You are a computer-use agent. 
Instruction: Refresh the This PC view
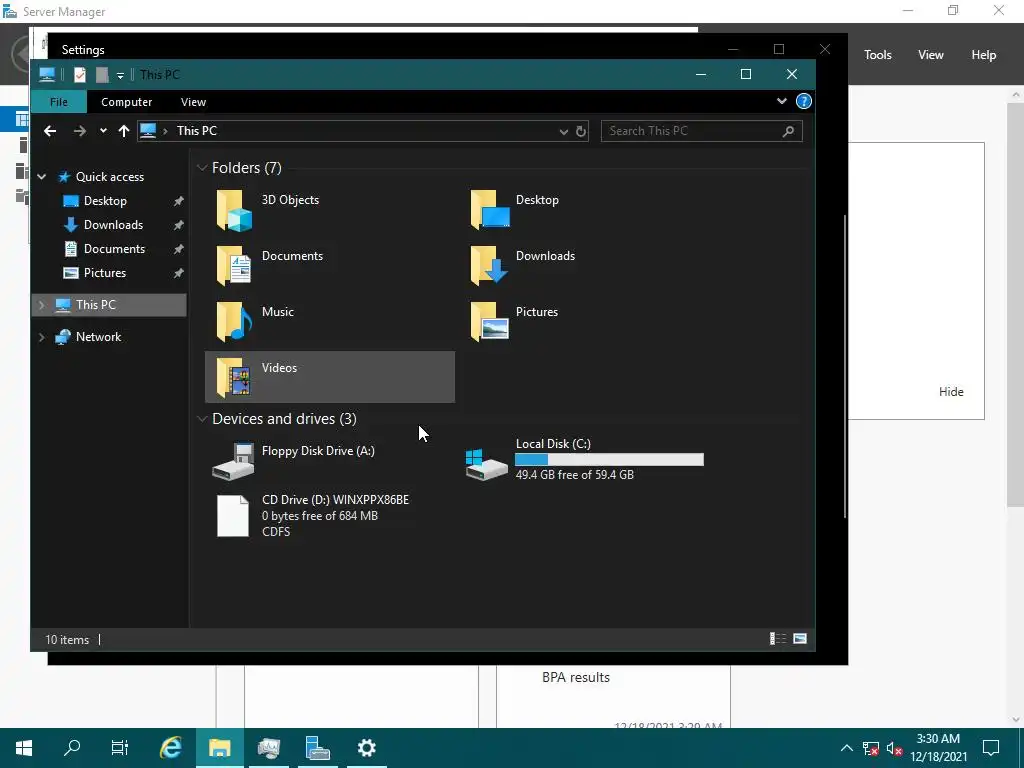(x=581, y=131)
